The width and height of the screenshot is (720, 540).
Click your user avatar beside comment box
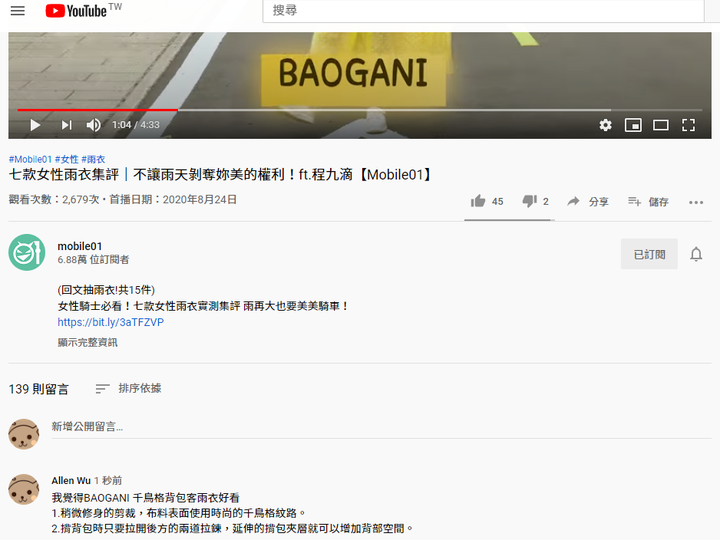[x=24, y=434]
